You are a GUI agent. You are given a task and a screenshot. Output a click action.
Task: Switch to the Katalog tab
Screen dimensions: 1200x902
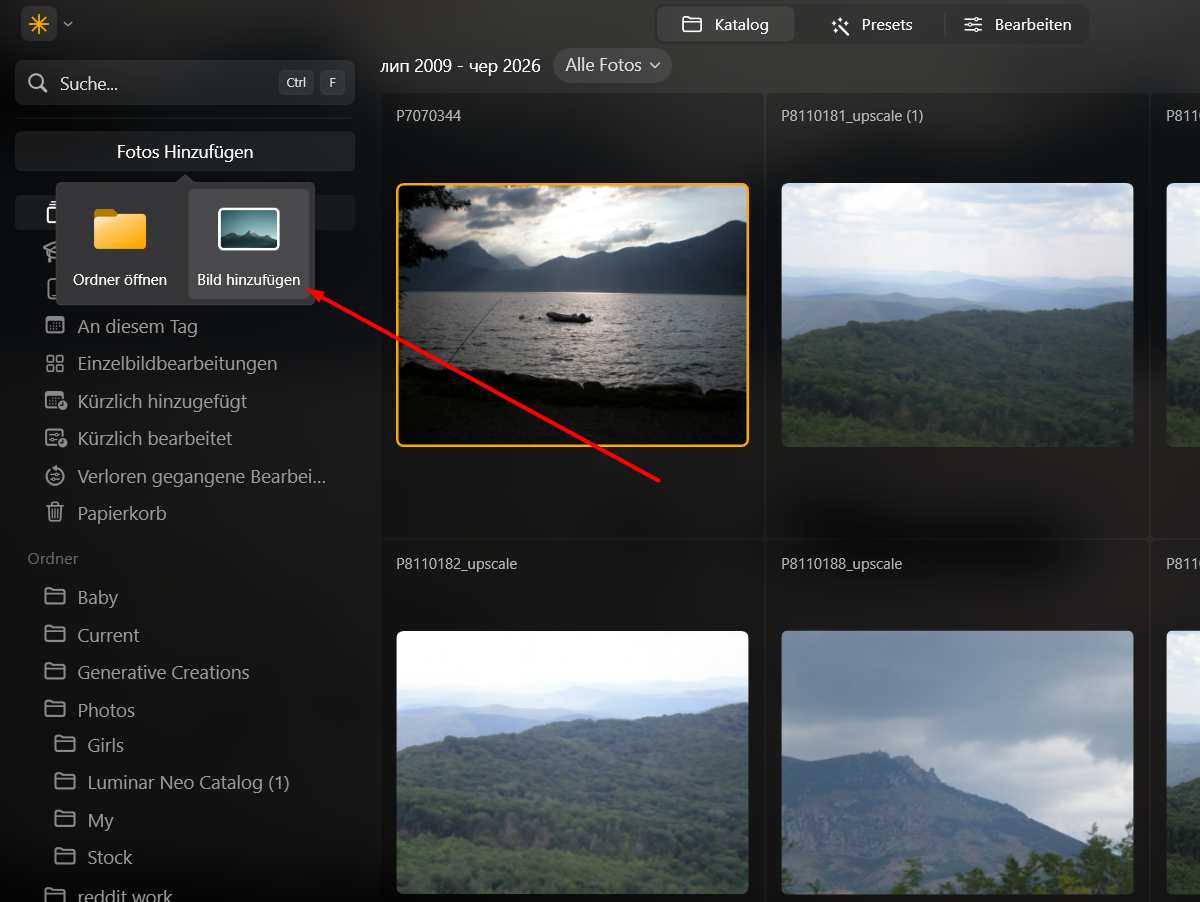click(x=725, y=24)
